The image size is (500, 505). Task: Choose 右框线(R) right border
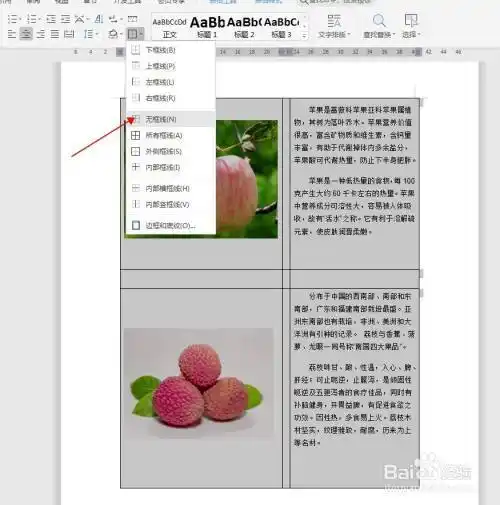pos(171,98)
